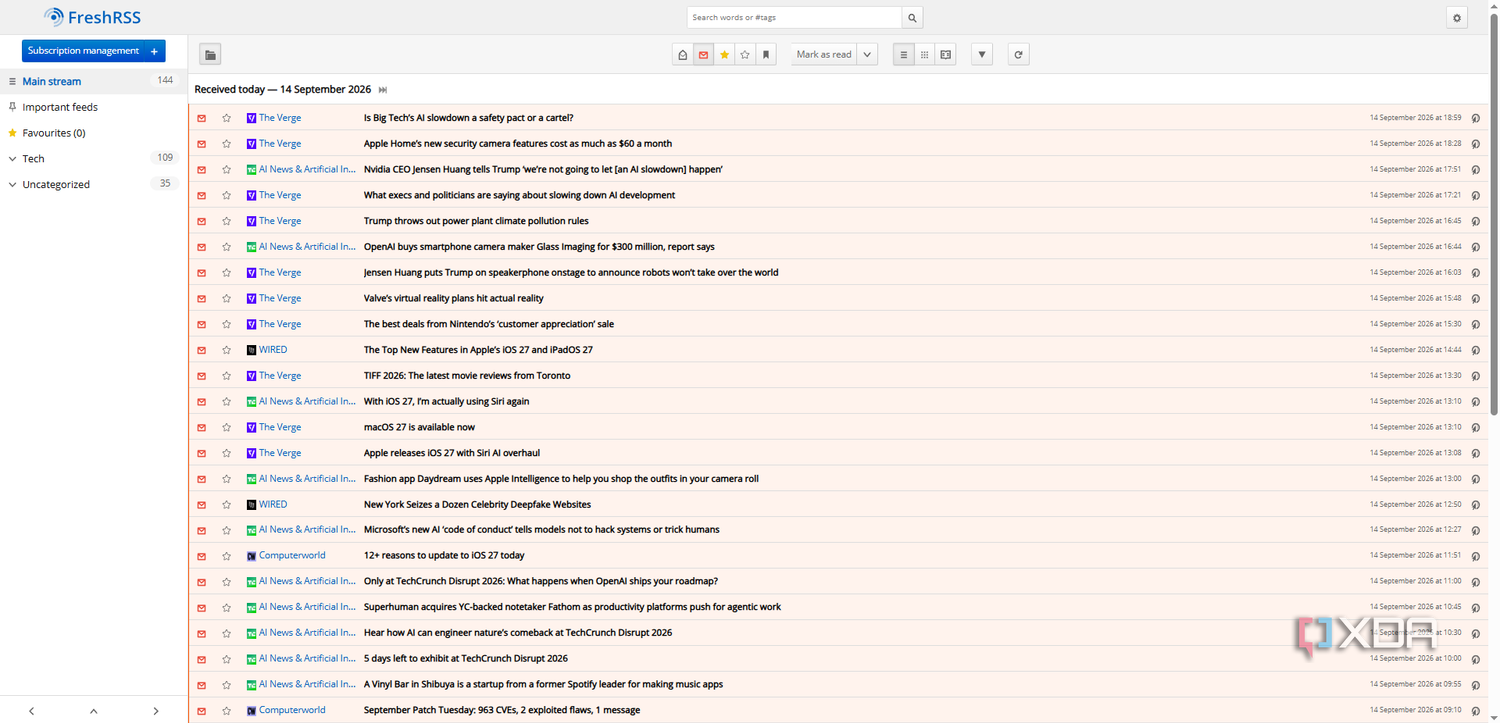1500x723 pixels.
Task: Click the magnifier search button
Action: 912,18
